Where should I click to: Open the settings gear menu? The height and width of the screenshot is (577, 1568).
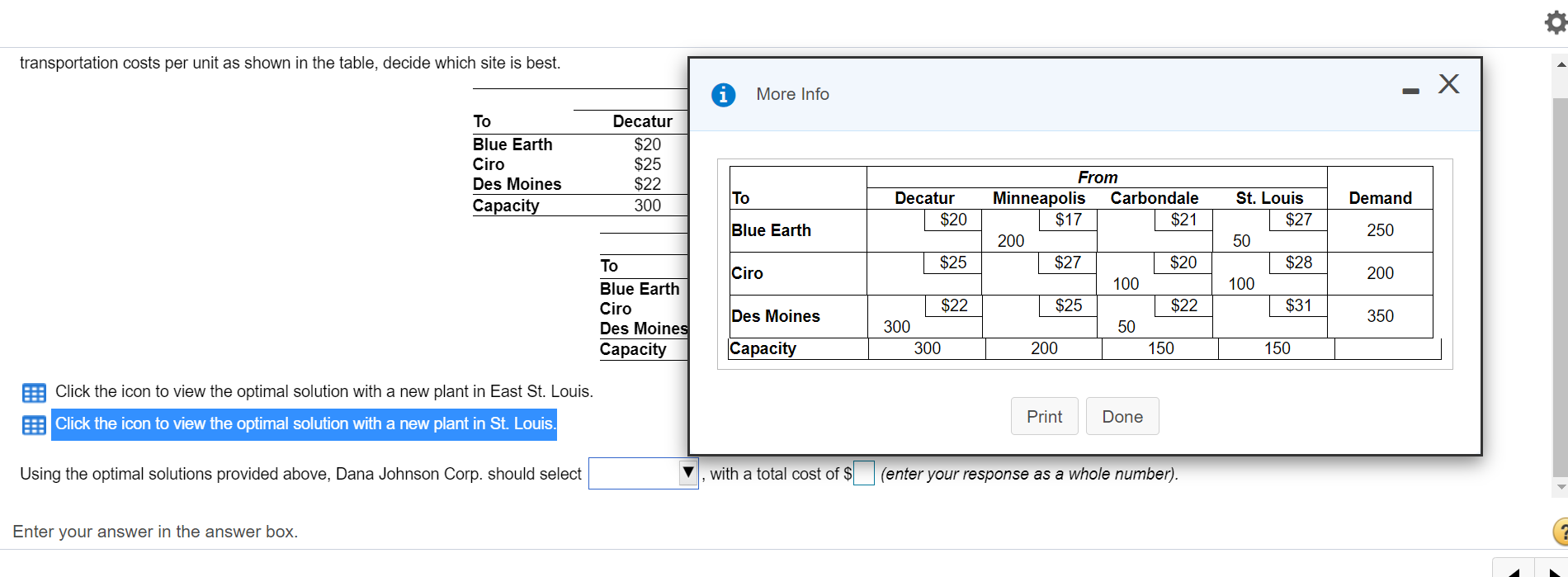1555,22
